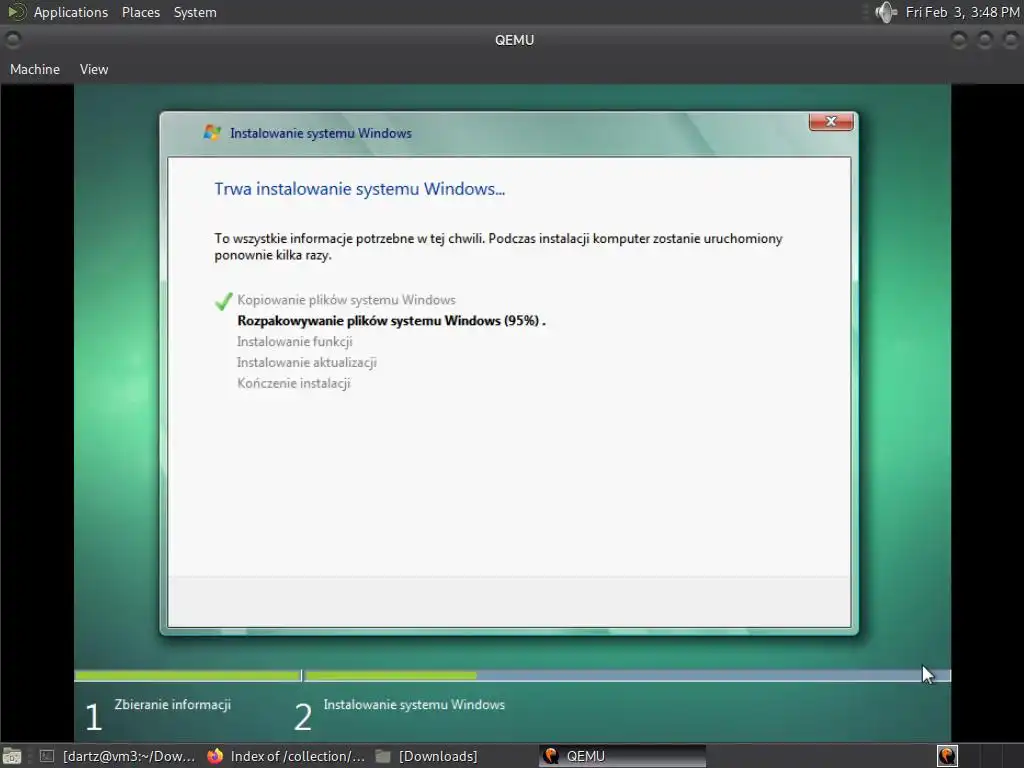Image resolution: width=1024 pixels, height=768 pixels.
Task: Click the volume speaker icon
Action: (886, 12)
